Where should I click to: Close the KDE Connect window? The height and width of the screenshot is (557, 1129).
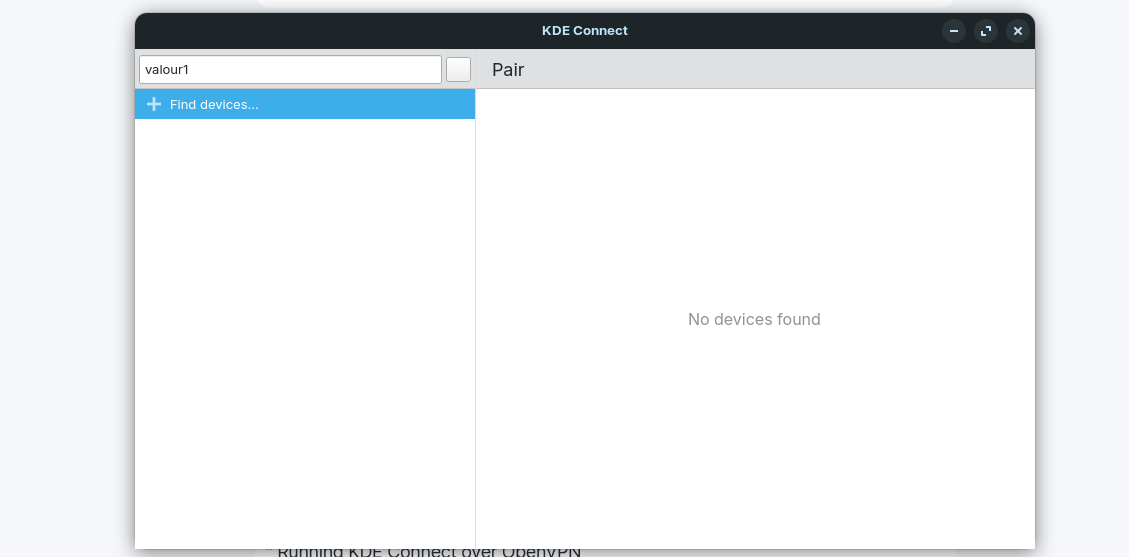[1017, 31]
